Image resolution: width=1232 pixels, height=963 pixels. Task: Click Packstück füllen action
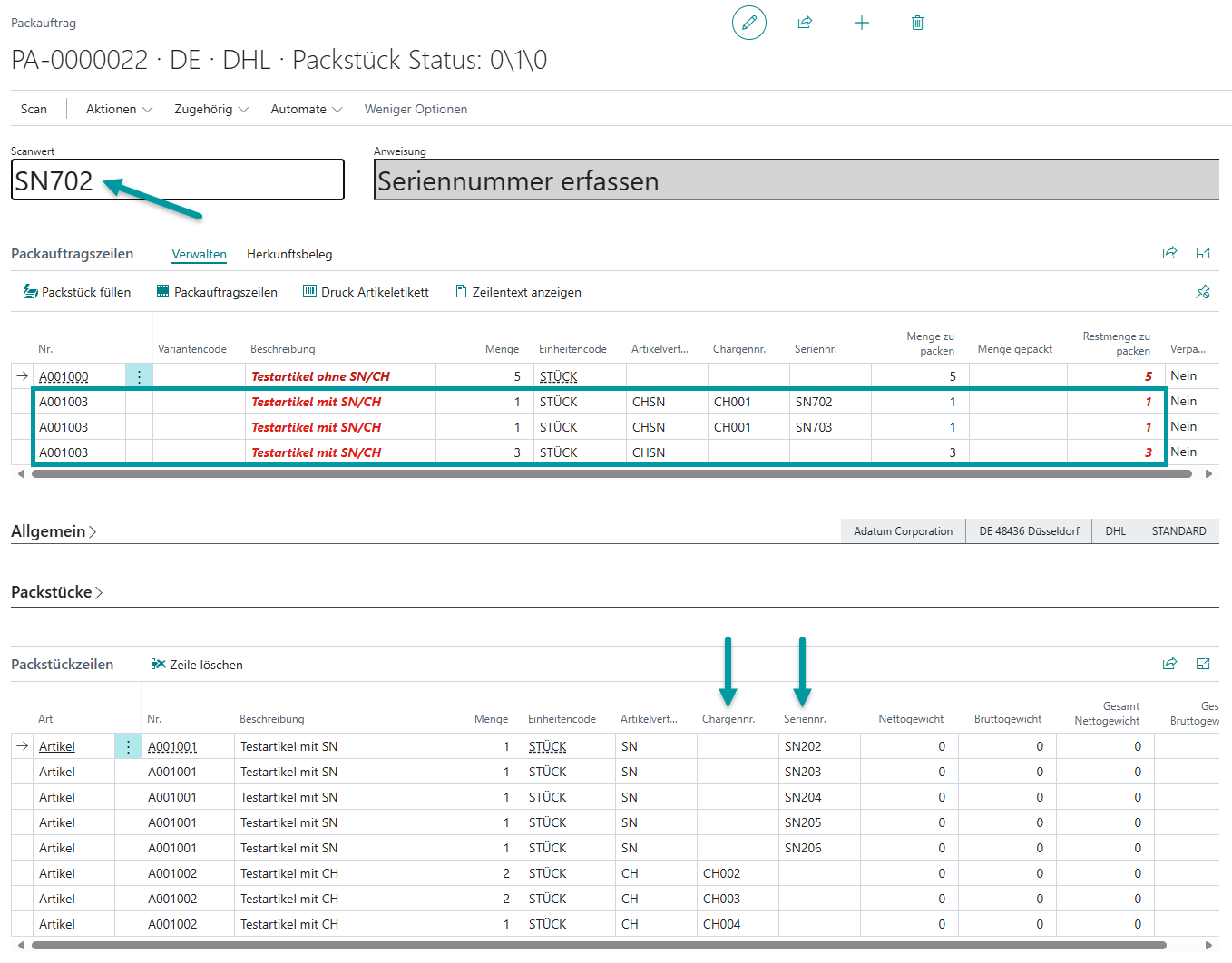[77, 292]
